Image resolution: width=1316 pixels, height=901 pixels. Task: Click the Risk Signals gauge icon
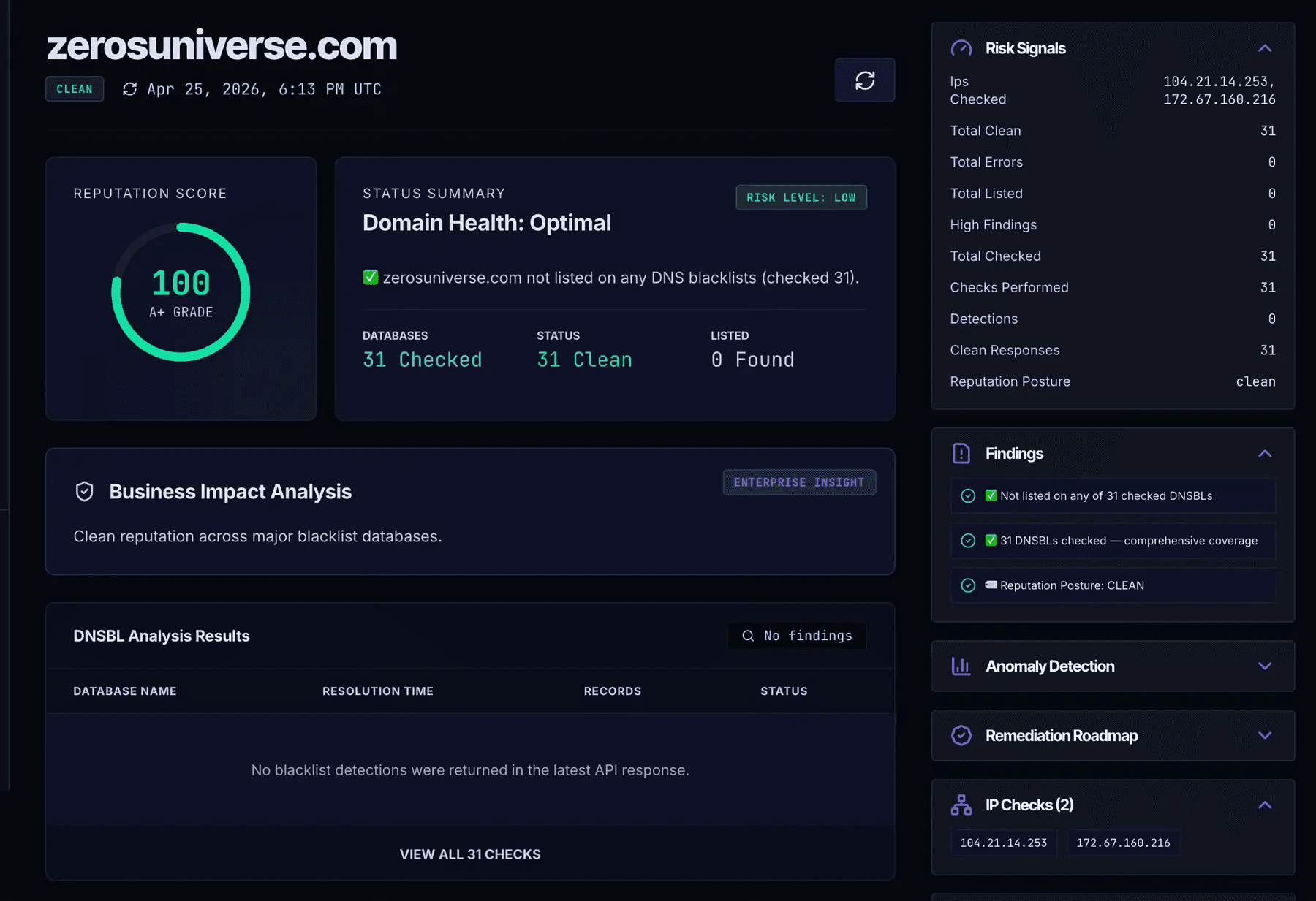[961, 48]
